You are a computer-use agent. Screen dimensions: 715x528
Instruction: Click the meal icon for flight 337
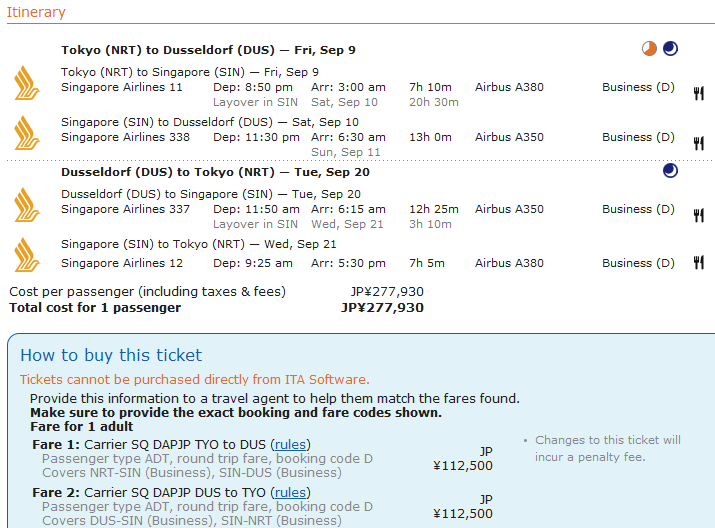[x=698, y=215]
